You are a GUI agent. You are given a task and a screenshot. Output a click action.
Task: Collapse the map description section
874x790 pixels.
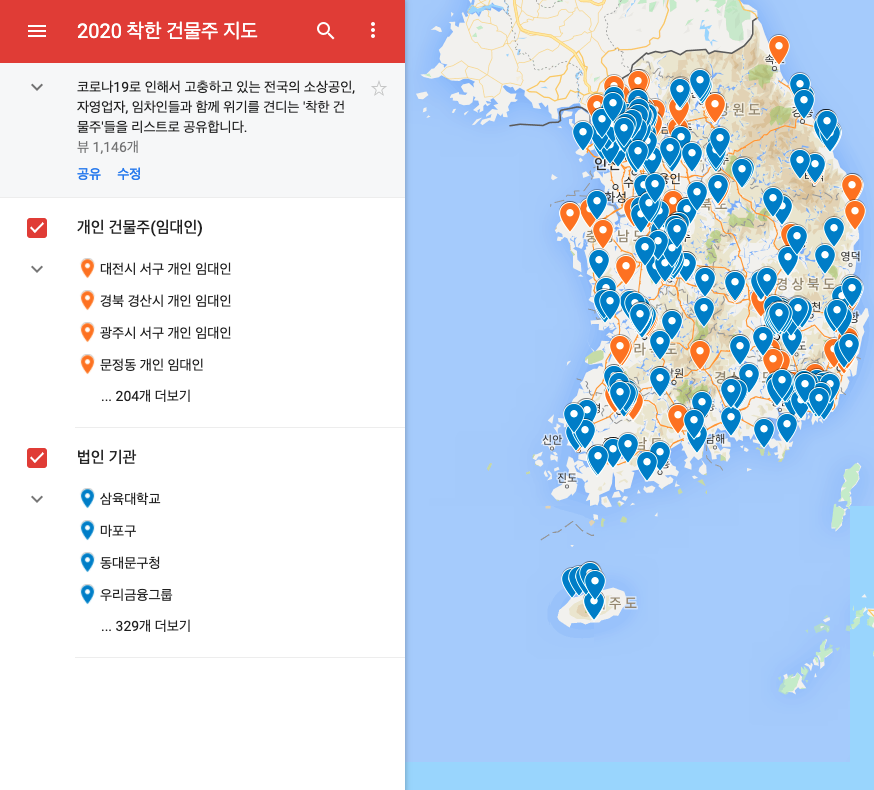(36, 88)
